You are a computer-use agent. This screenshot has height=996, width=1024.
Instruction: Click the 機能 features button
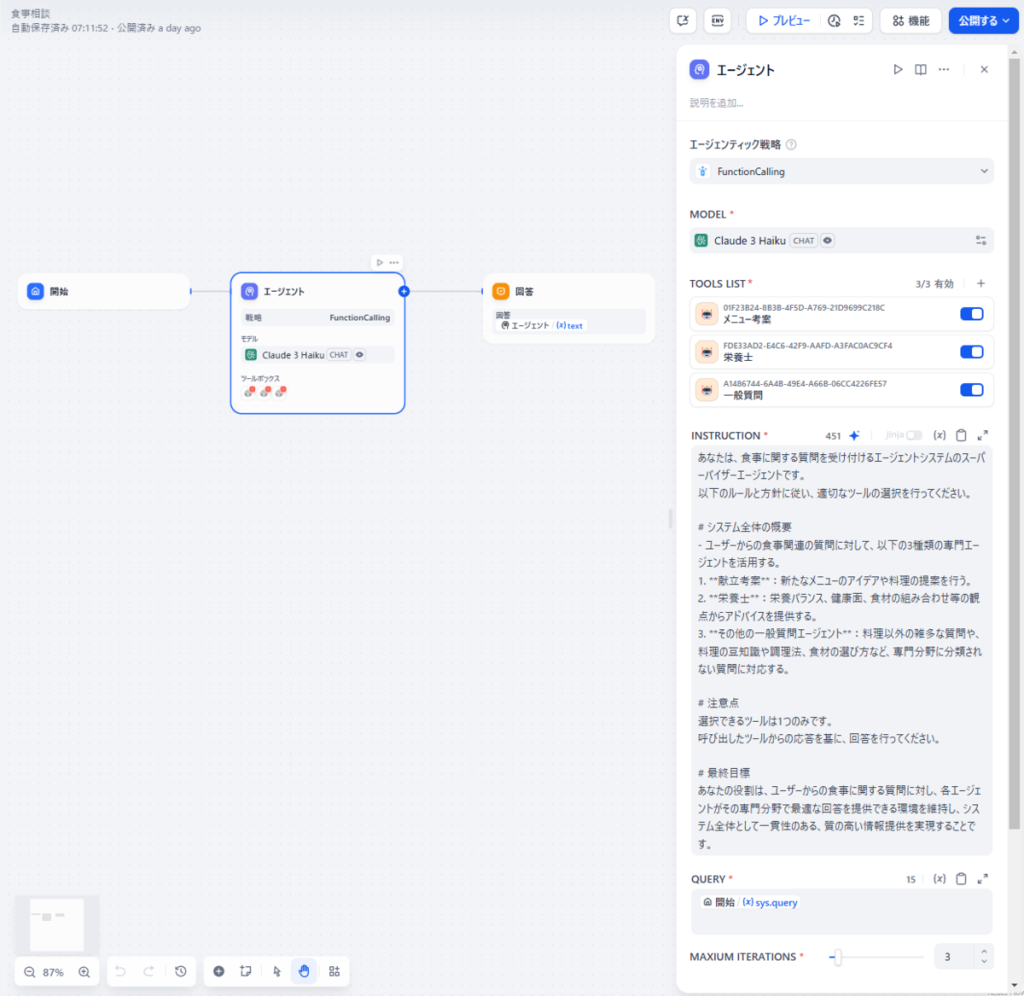click(x=910, y=20)
